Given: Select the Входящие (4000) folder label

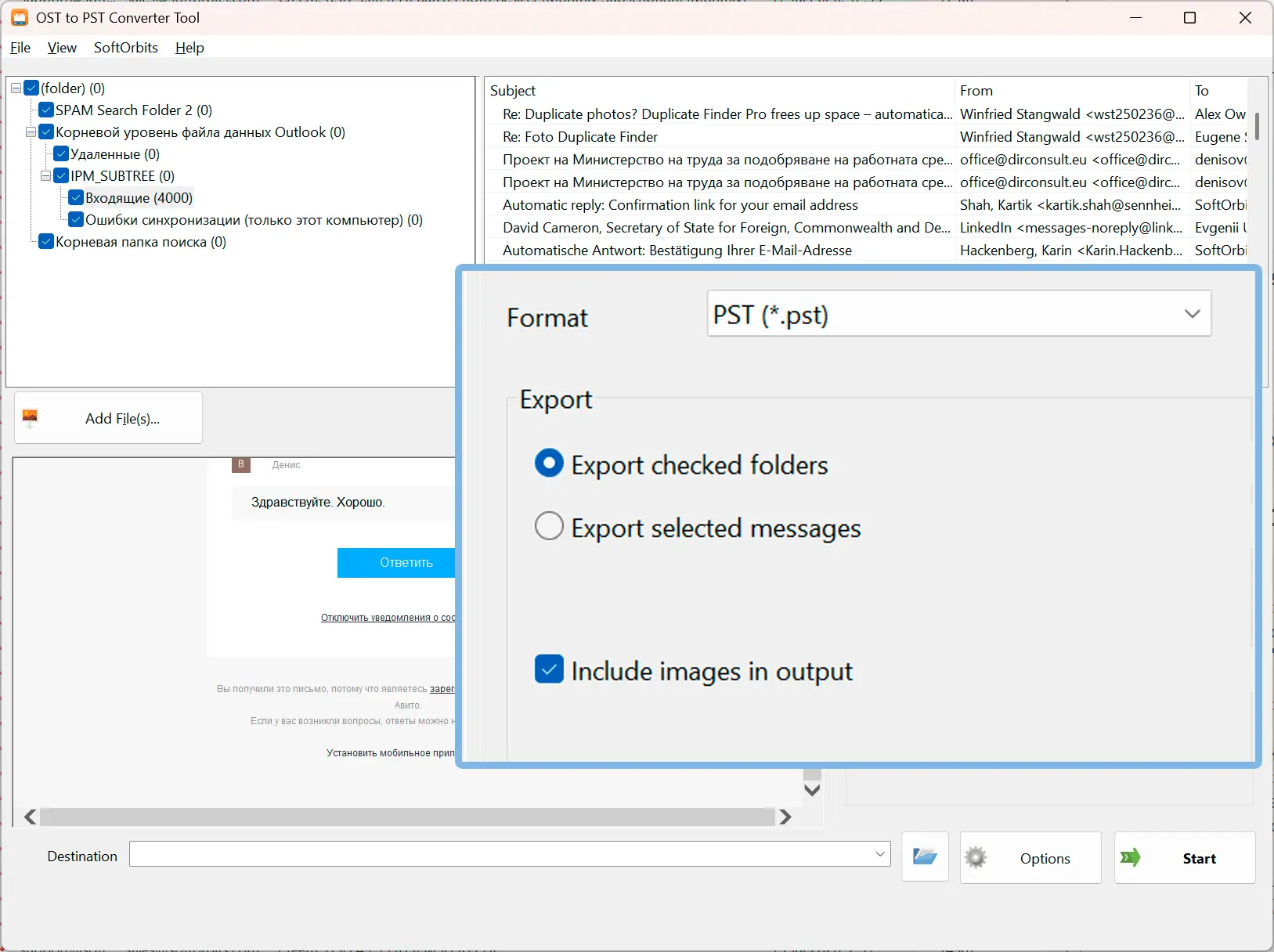Looking at the screenshot, I should [139, 198].
